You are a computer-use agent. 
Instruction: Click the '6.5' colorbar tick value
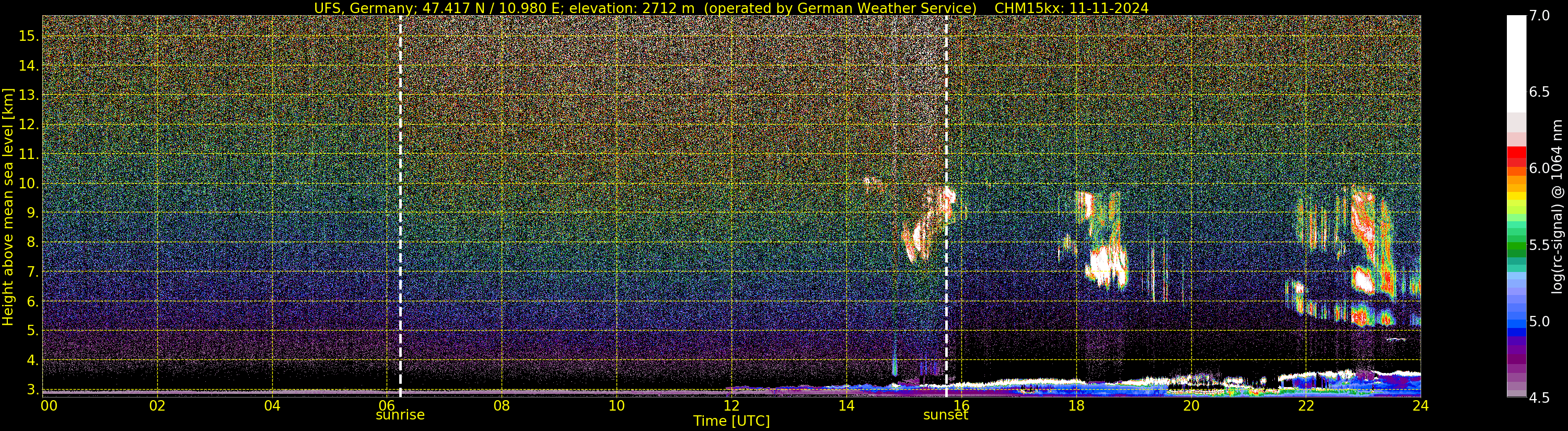pyautogui.click(x=1539, y=92)
